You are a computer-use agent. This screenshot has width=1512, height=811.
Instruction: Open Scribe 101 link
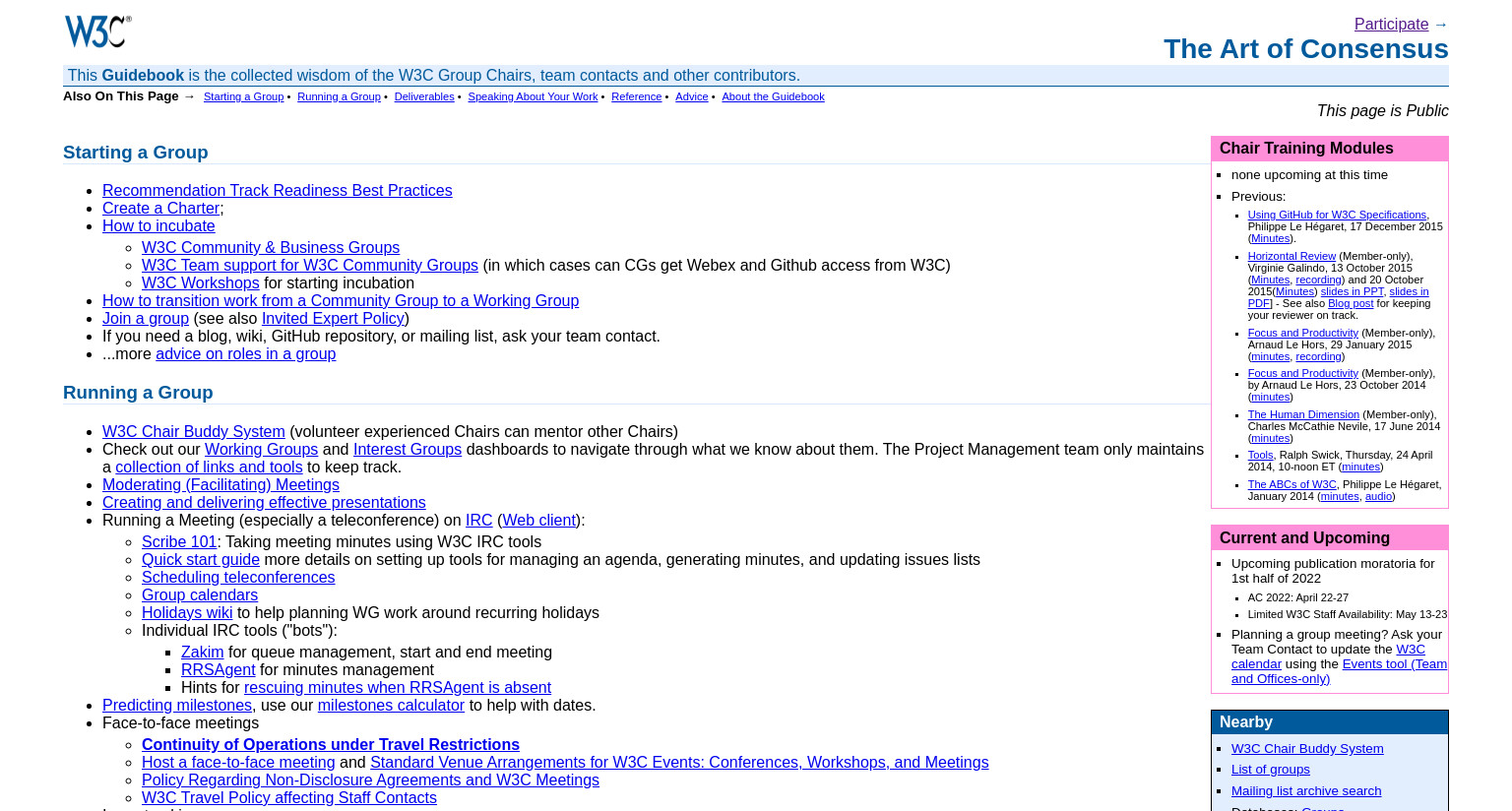[x=179, y=542]
